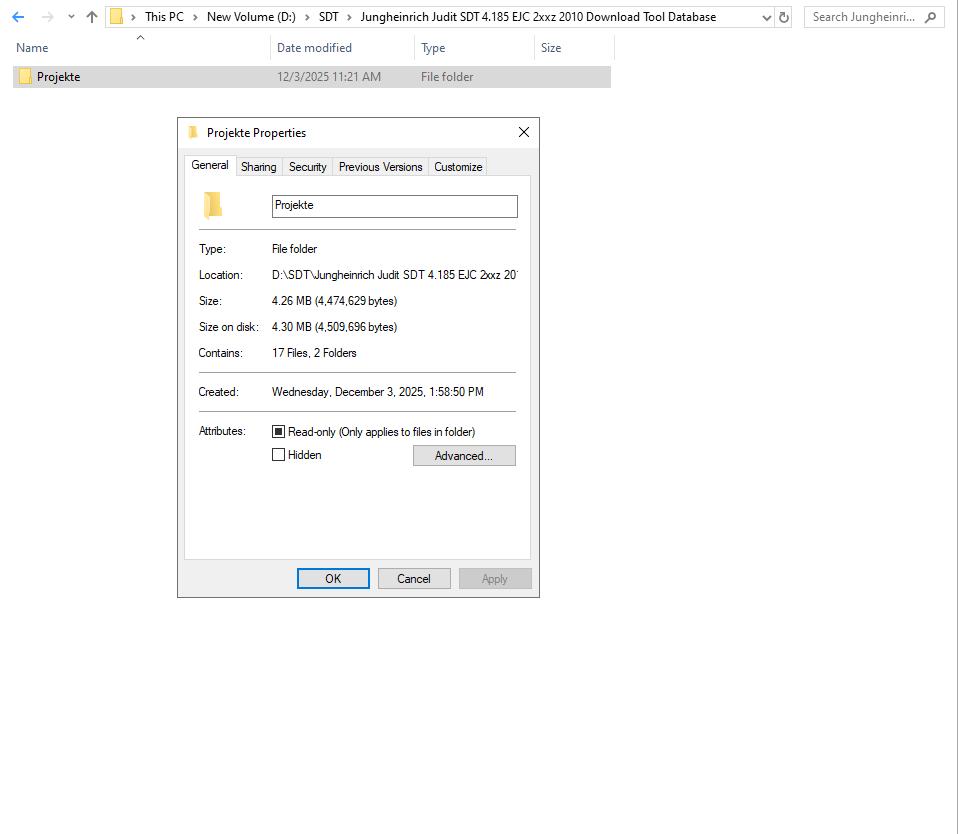Click the Location path value

click(395, 275)
